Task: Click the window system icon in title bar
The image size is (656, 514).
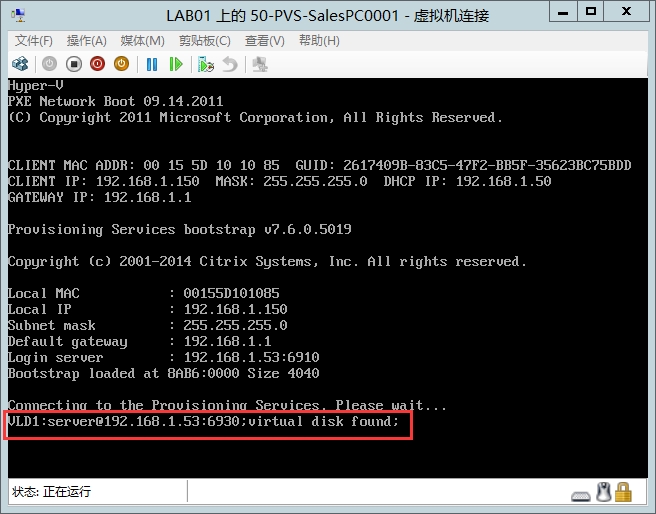Action: point(19,15)
